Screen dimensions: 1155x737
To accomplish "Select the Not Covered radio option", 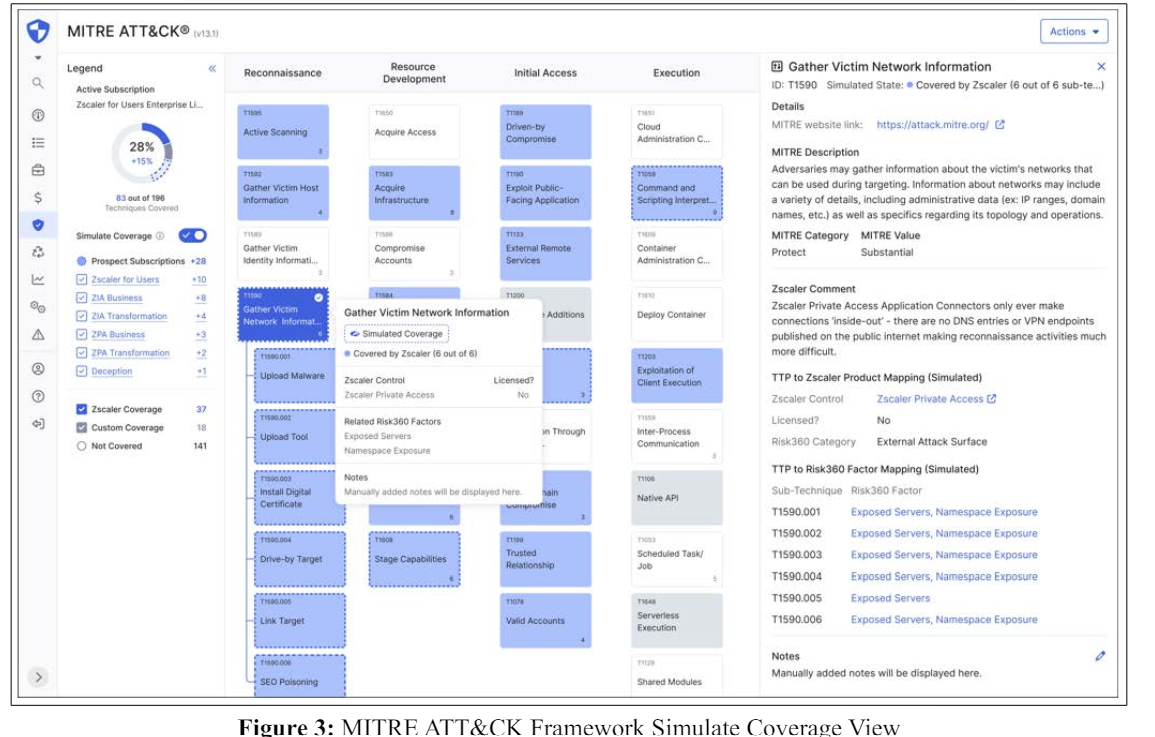I will 82,446.
